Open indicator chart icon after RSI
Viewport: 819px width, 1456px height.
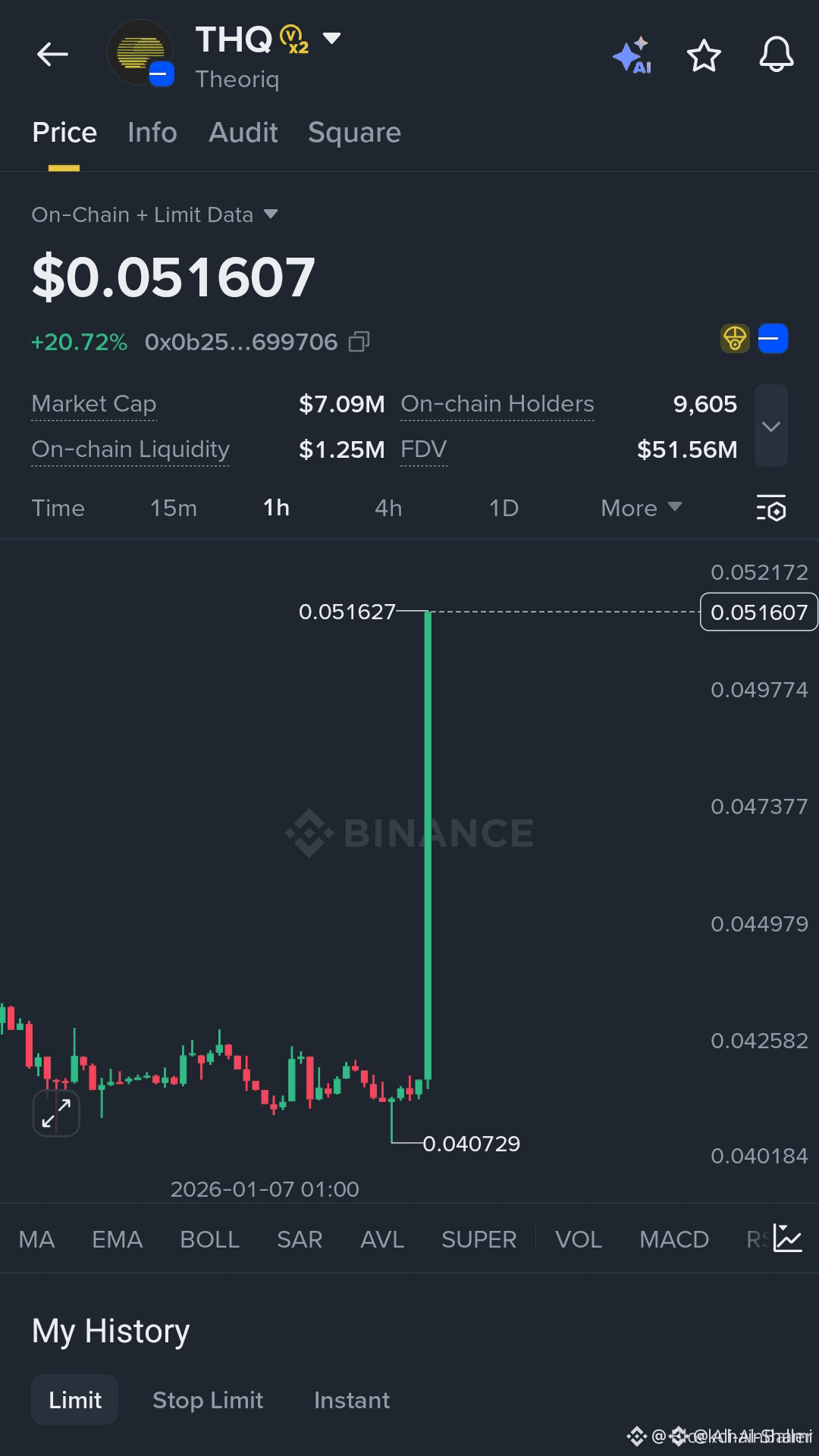(x=788, y=1238)
